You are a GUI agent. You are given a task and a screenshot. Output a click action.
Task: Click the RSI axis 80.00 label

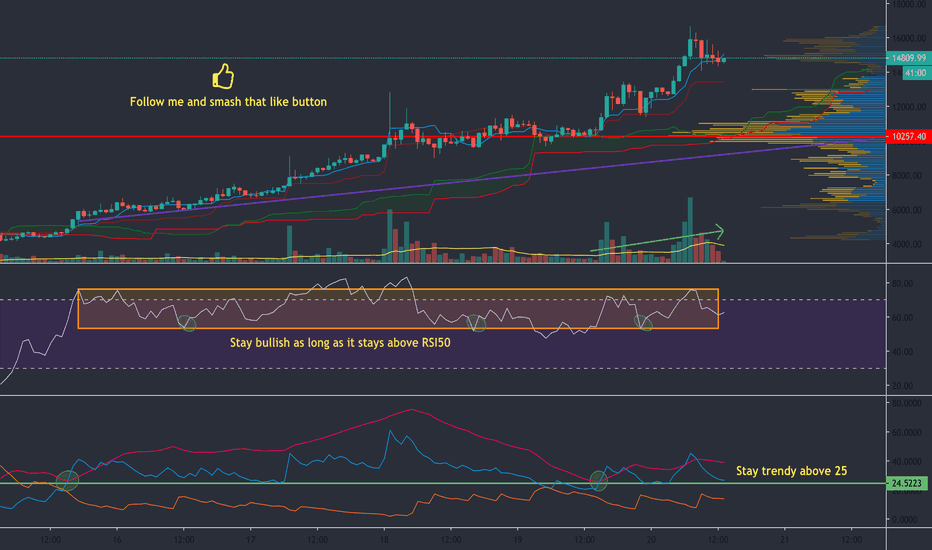(x=902, y=283)
